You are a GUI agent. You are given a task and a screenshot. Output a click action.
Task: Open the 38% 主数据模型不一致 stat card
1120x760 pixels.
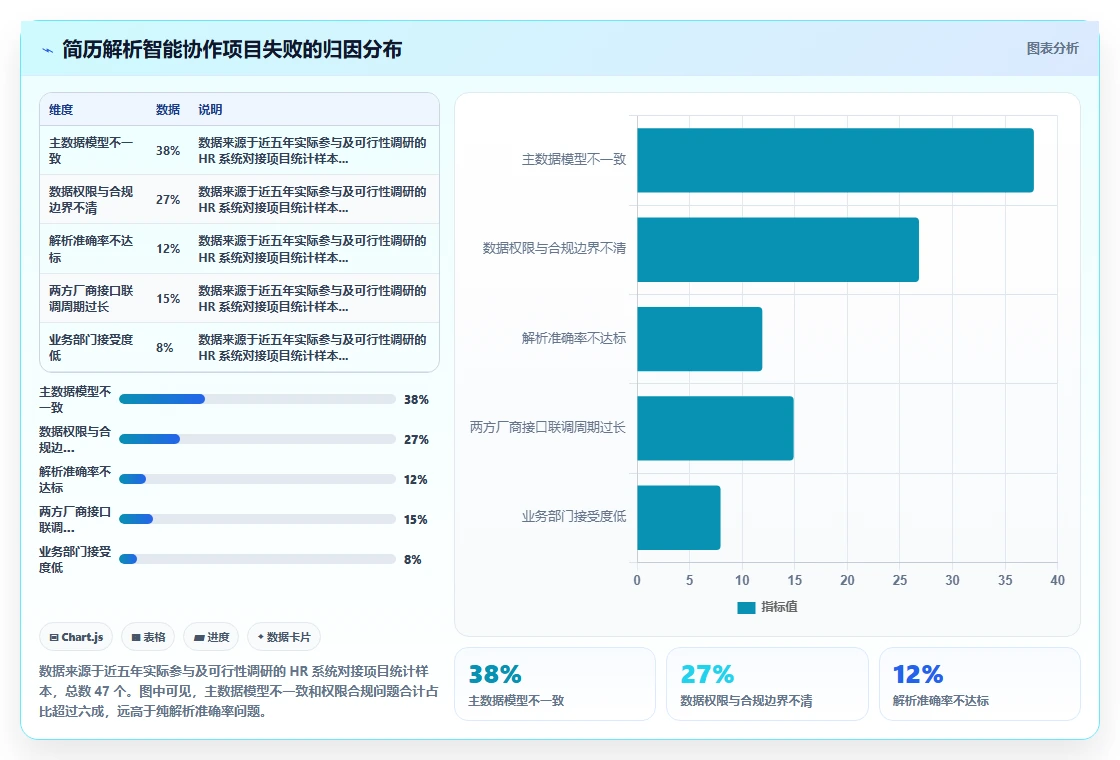[x=555, y=684]
